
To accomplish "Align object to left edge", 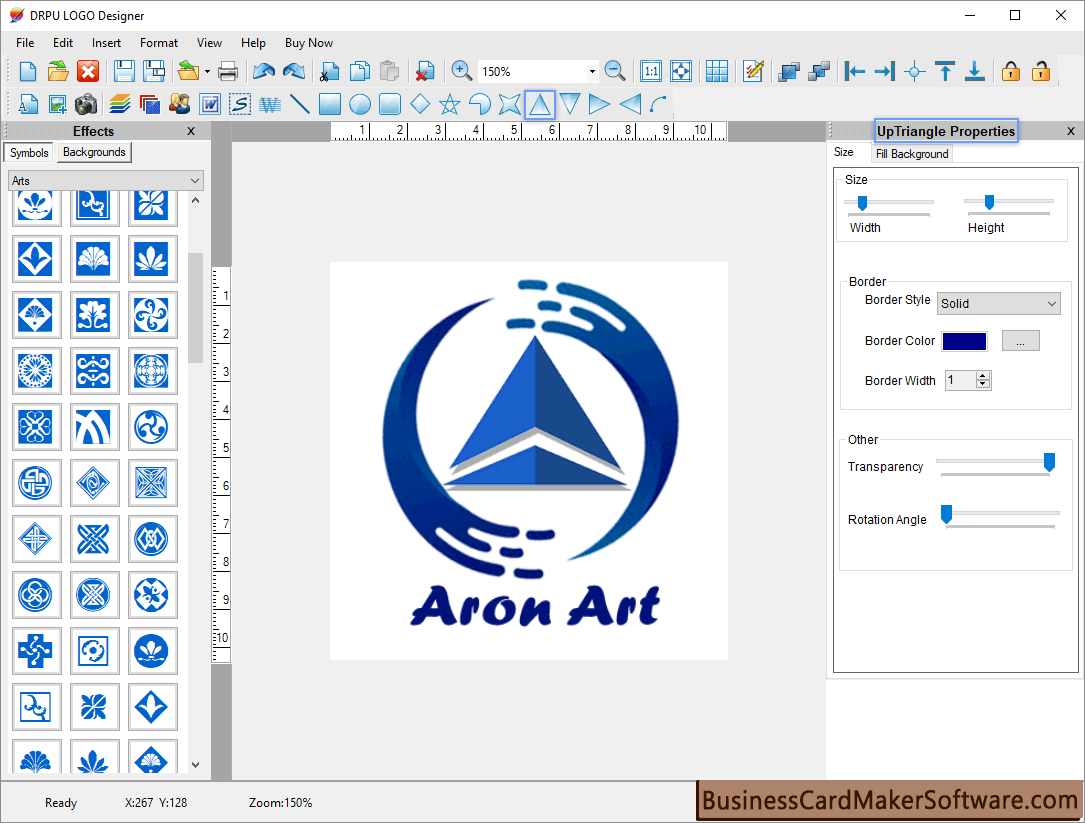I will pos(855,71).
